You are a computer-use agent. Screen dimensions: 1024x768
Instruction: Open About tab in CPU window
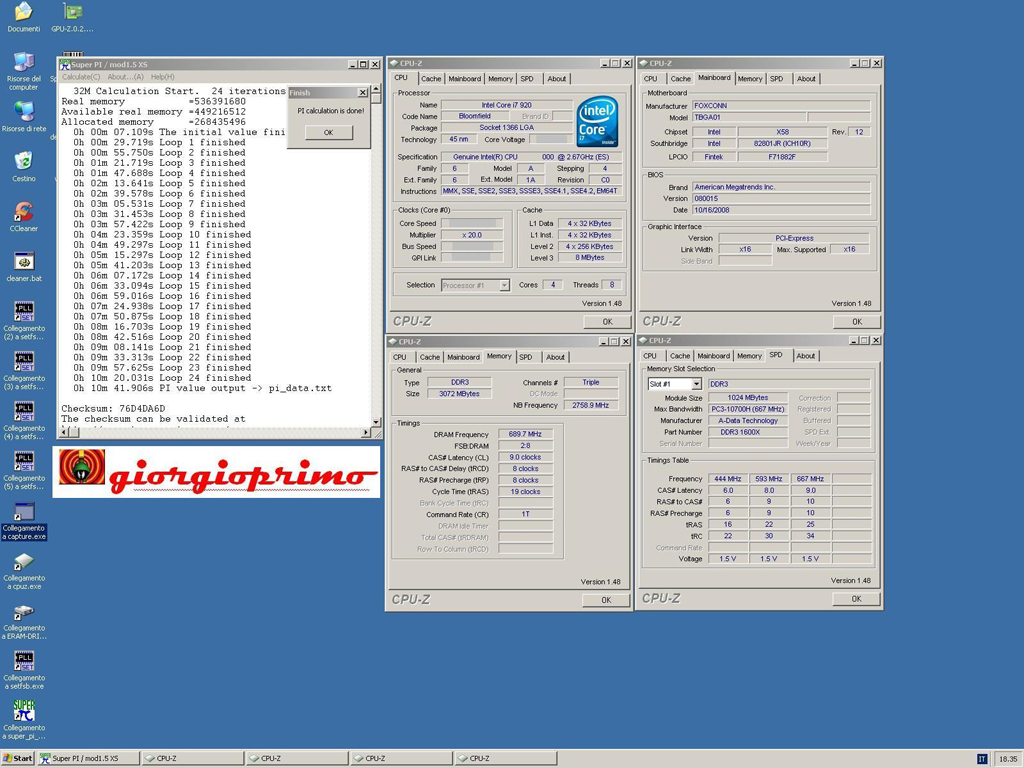pyautogui.click(x=556, y=79)
